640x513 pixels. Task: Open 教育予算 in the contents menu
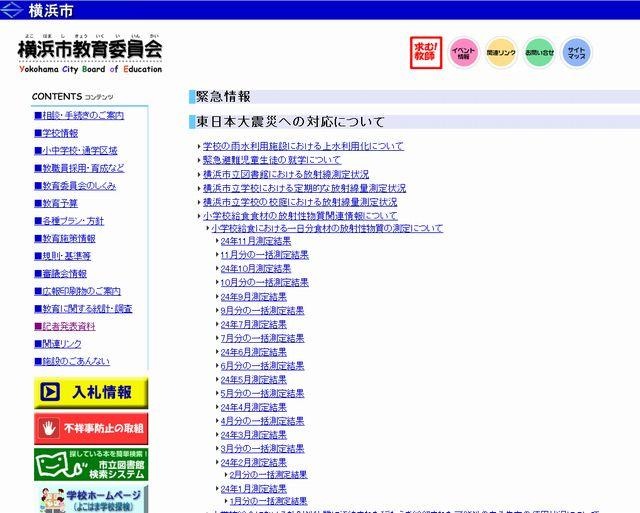point(56,203)
